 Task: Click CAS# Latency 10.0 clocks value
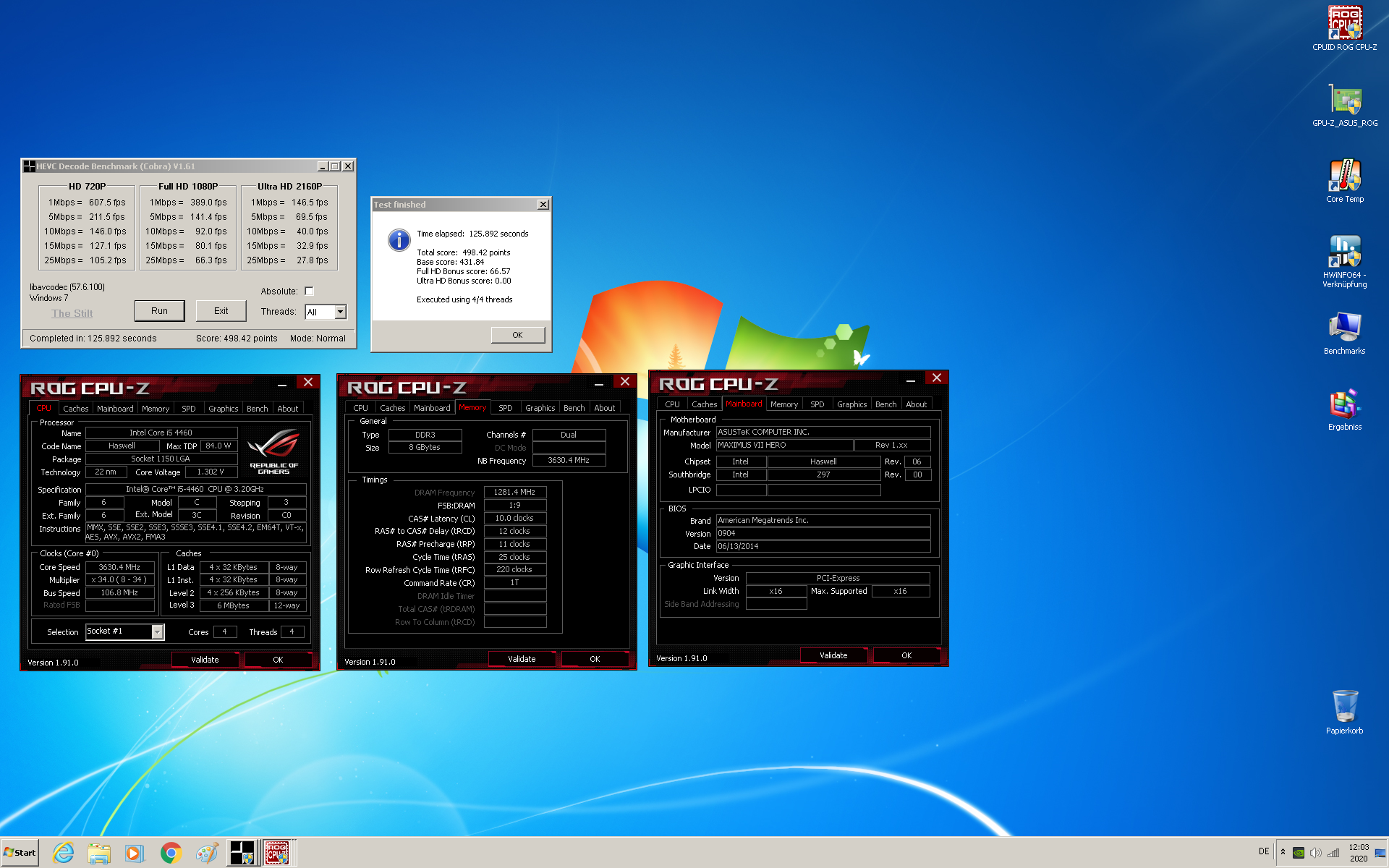[x=514, y=518]
